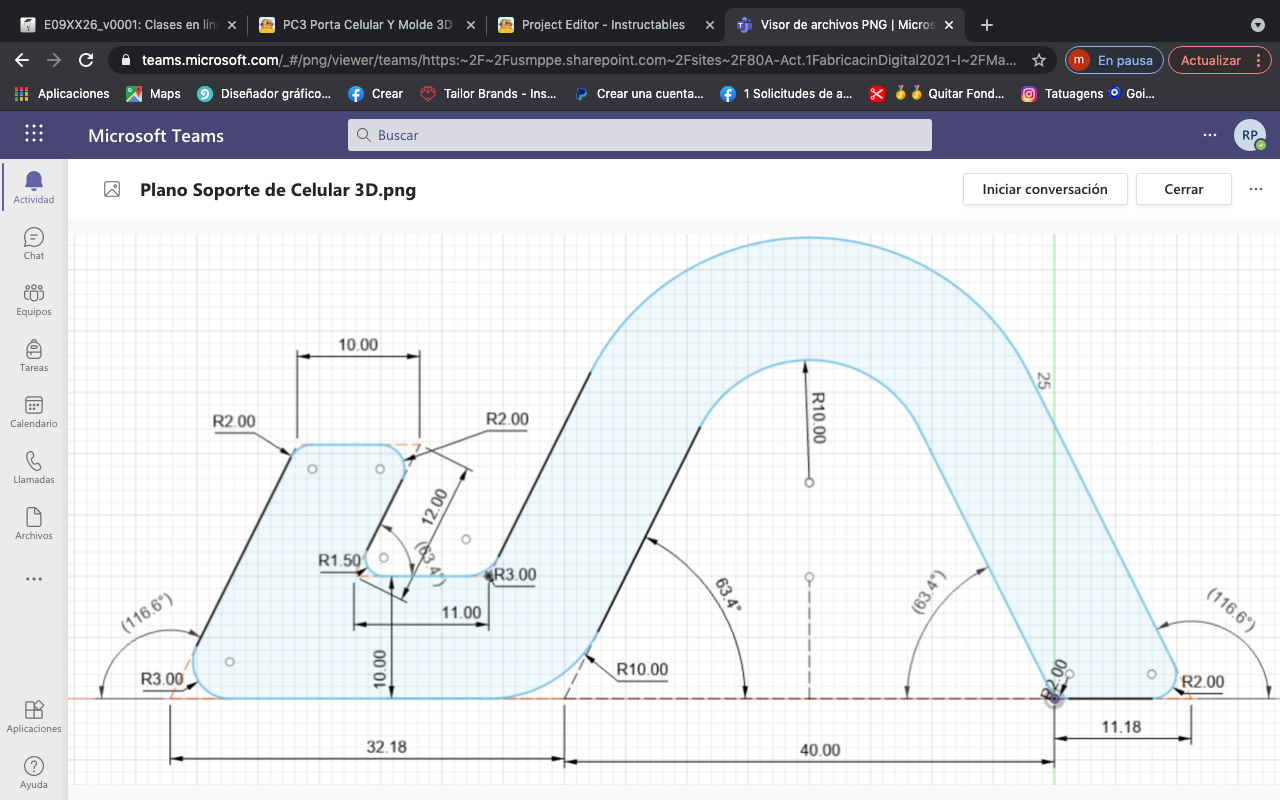Image resolution: width=1280 pixels, height=800 pixels.
Task: Click the R1.50 radius label
Action: pos(339,561)
